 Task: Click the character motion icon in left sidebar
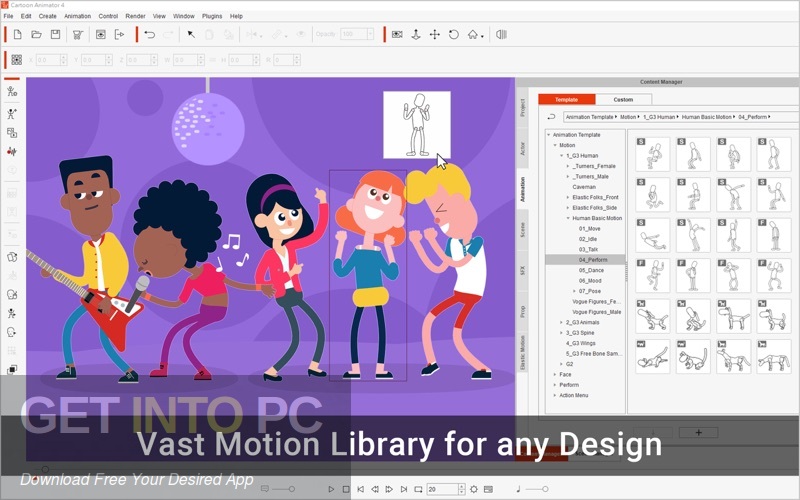click(12, 114)
